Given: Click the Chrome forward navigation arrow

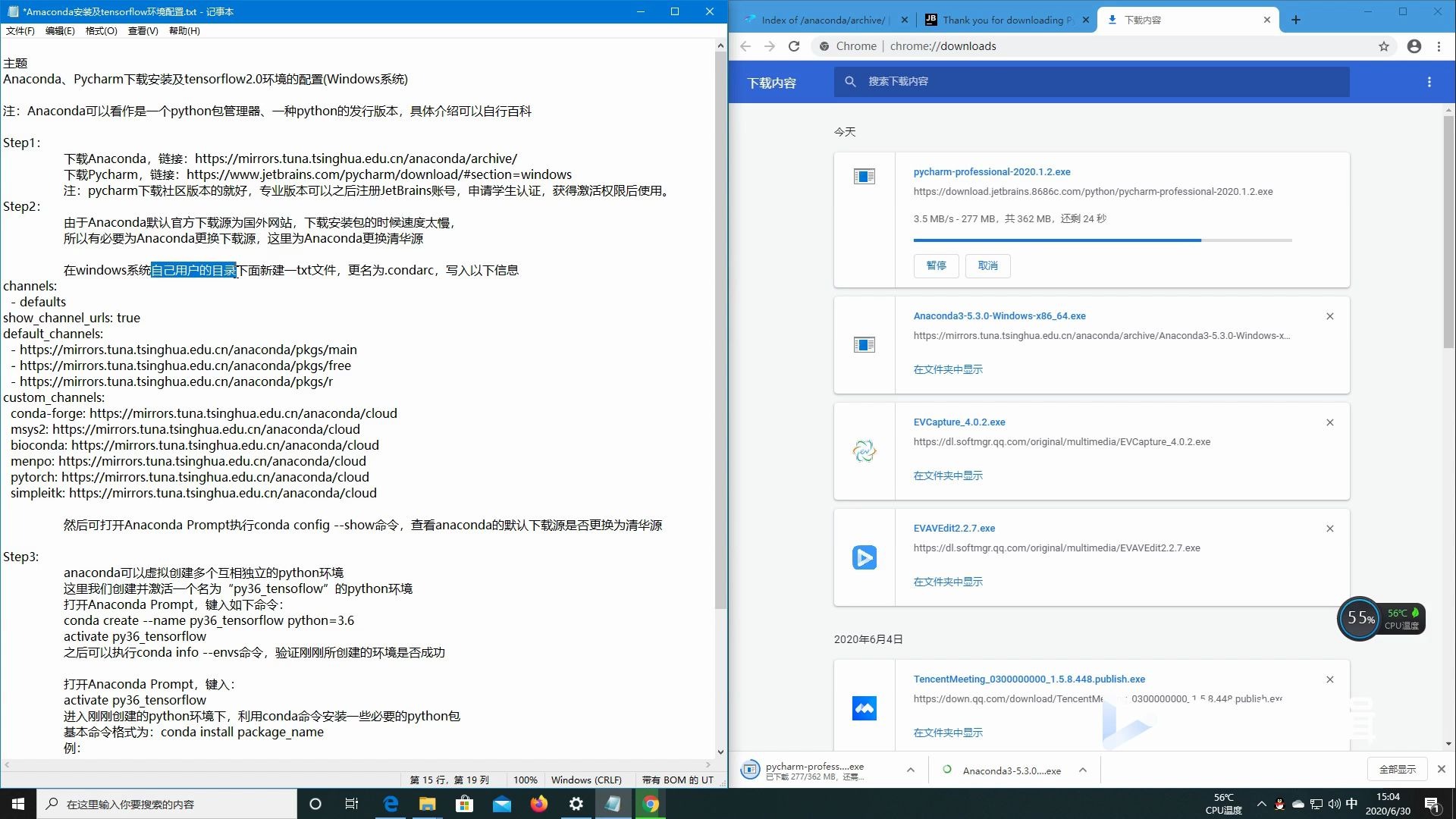Looking at the screenshot, I should (x=768, y=46).
